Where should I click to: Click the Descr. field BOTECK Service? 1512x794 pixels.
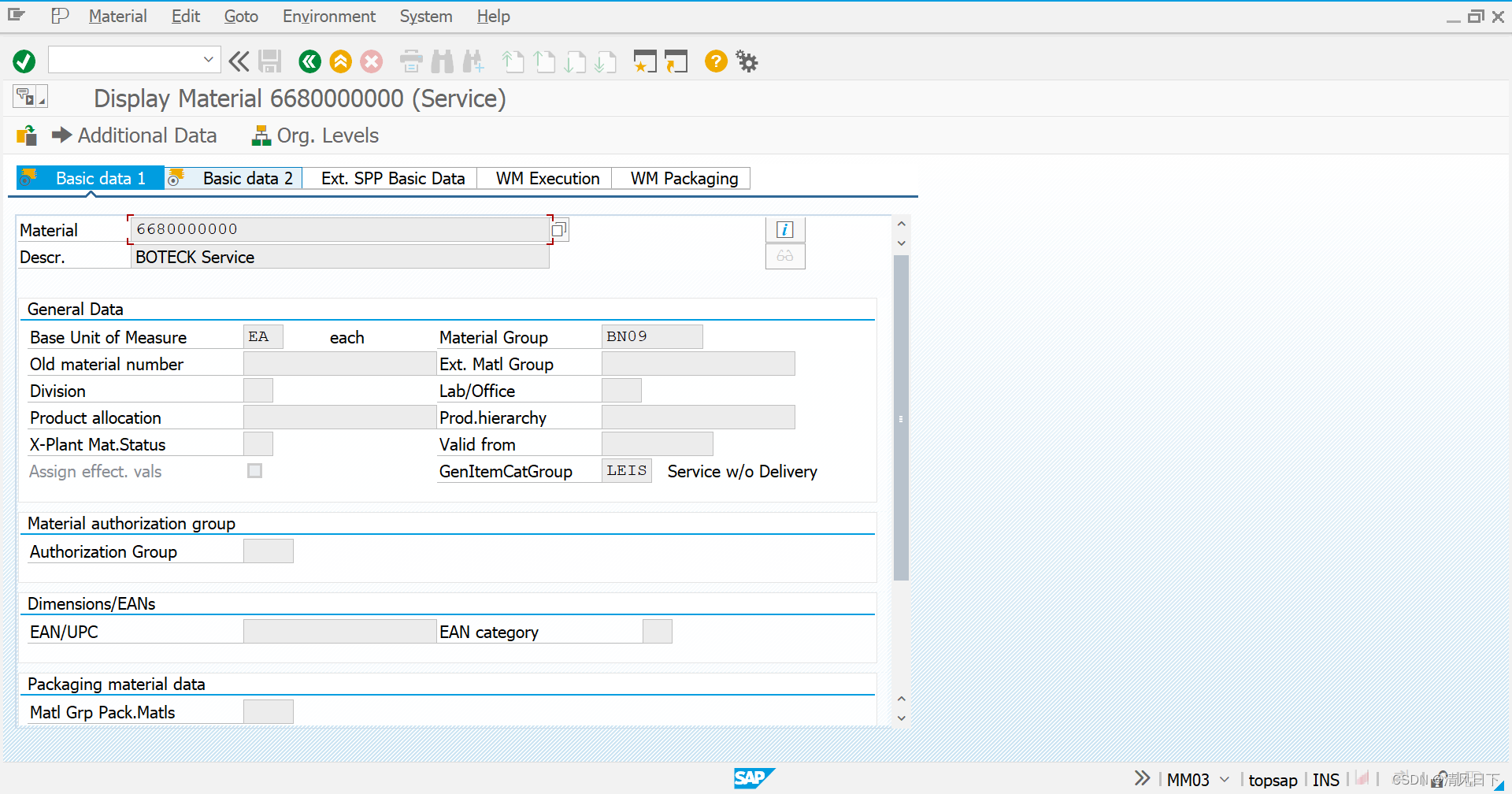click(339, 256)
